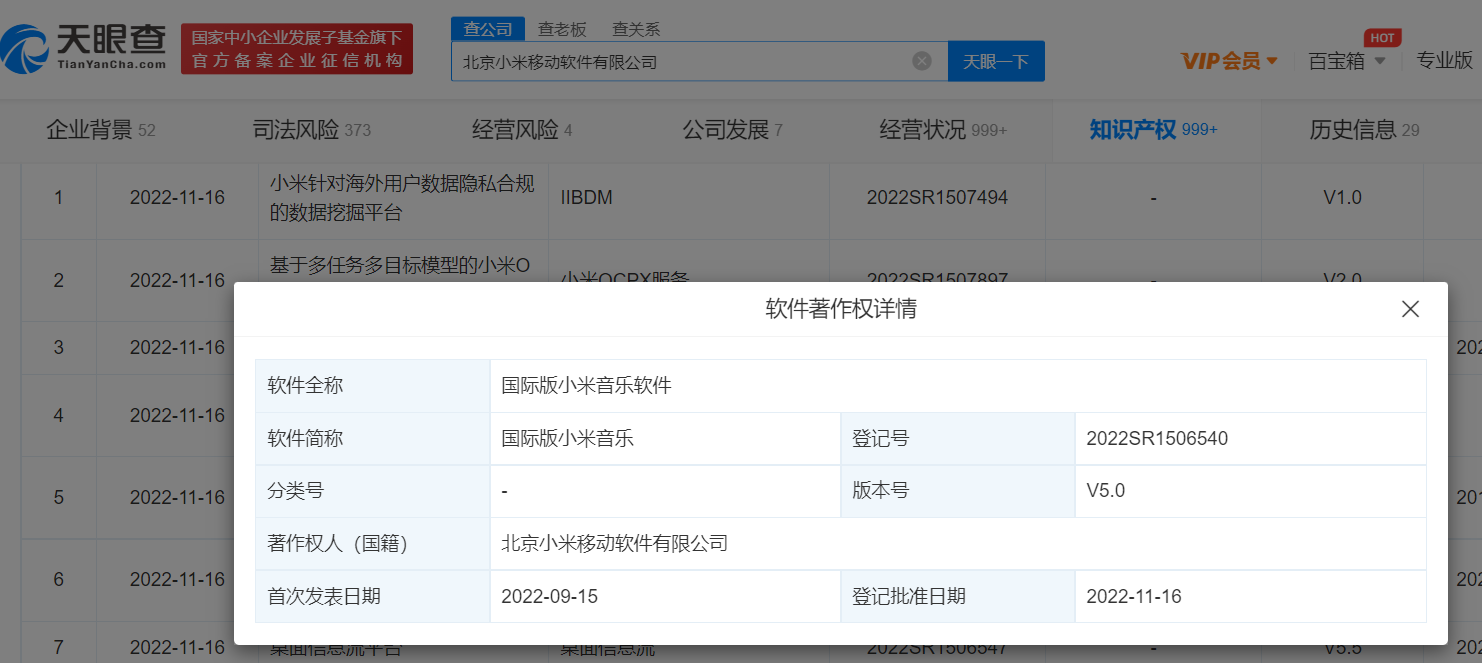Switch to the 查老板 search tab
The image size is (1482, 663).
(562, 29)
